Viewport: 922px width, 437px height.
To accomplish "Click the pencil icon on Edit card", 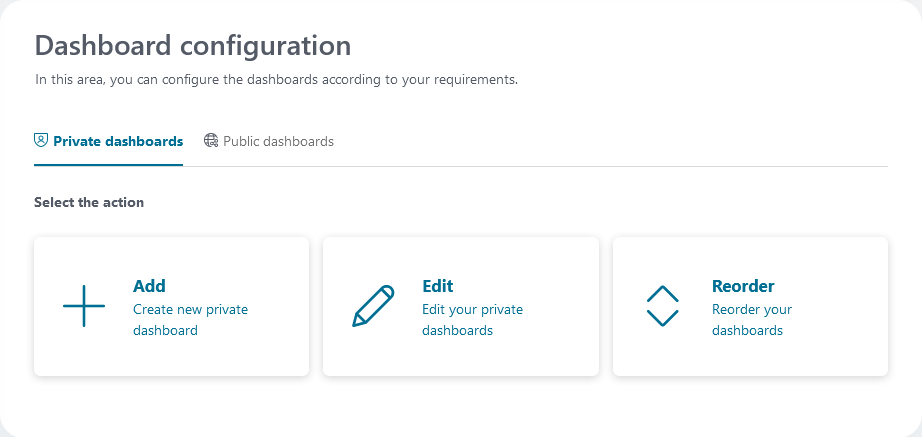I will (373, 306).
